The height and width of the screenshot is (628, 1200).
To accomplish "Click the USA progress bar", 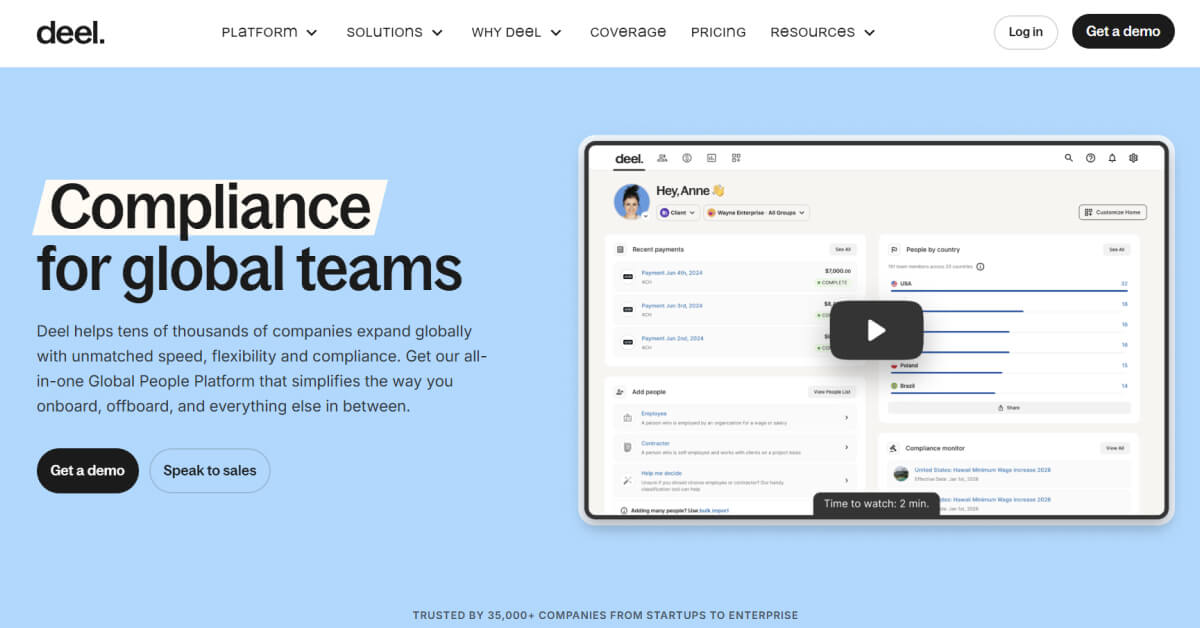I will (x=1008, y=291).
